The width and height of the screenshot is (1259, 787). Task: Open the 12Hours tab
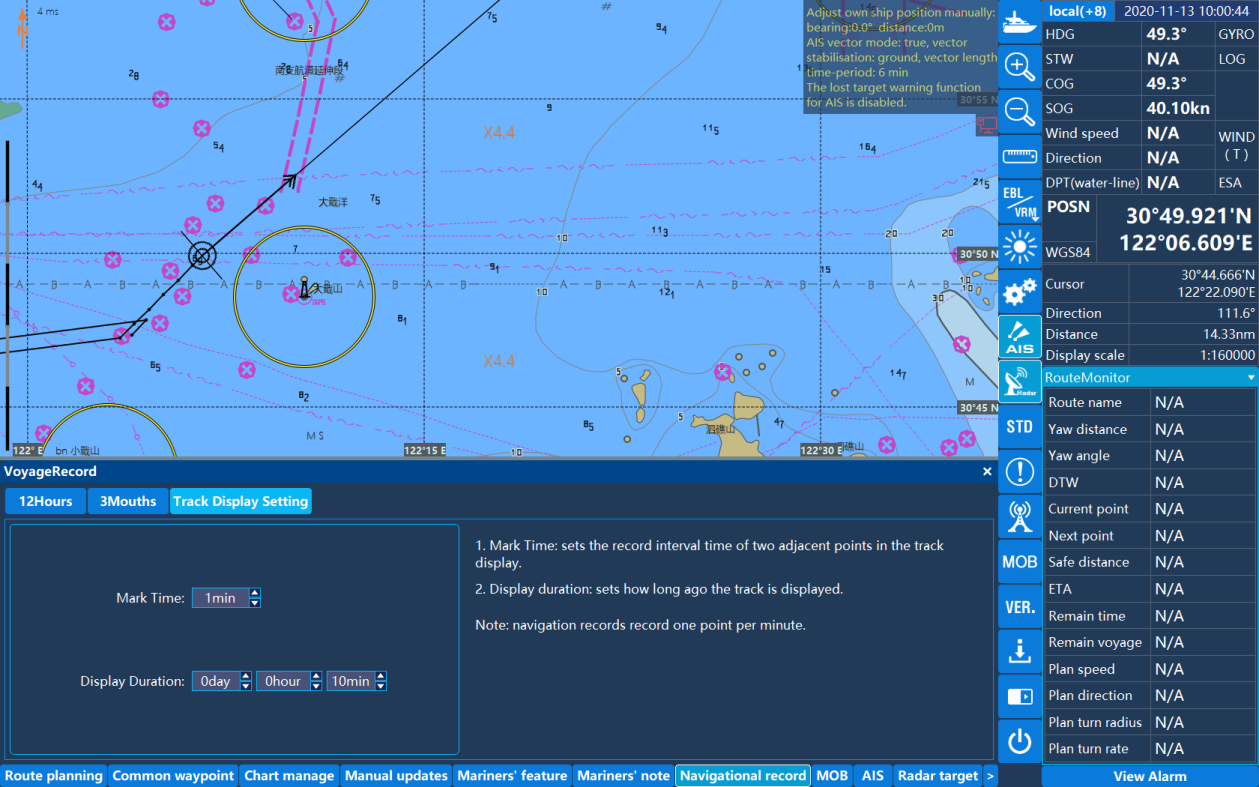(46, 501)
